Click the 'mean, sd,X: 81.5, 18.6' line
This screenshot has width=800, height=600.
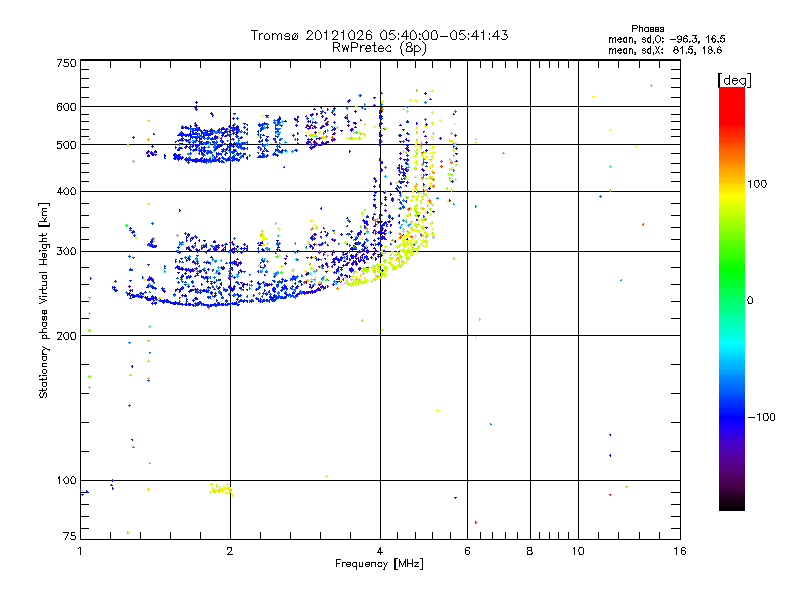coord(665,50)
